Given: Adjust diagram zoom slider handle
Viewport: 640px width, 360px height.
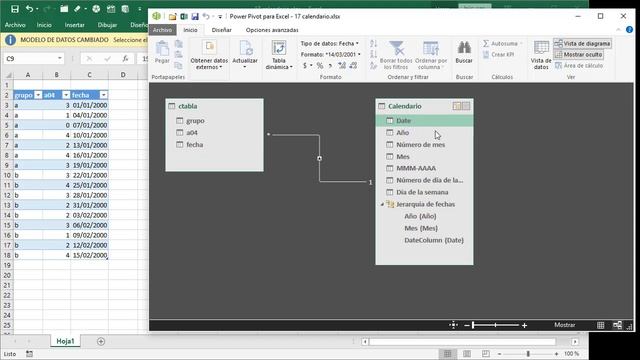Looking at the screenshot, I should [x=473, y=325].
